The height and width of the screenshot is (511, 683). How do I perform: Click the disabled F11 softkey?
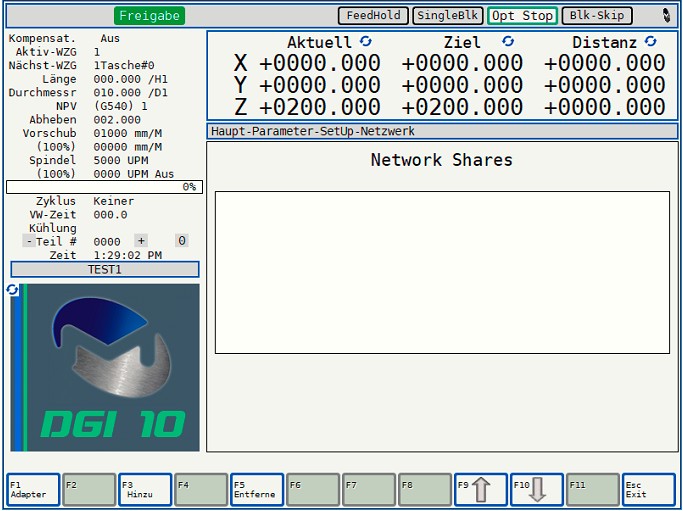point(593,490)
